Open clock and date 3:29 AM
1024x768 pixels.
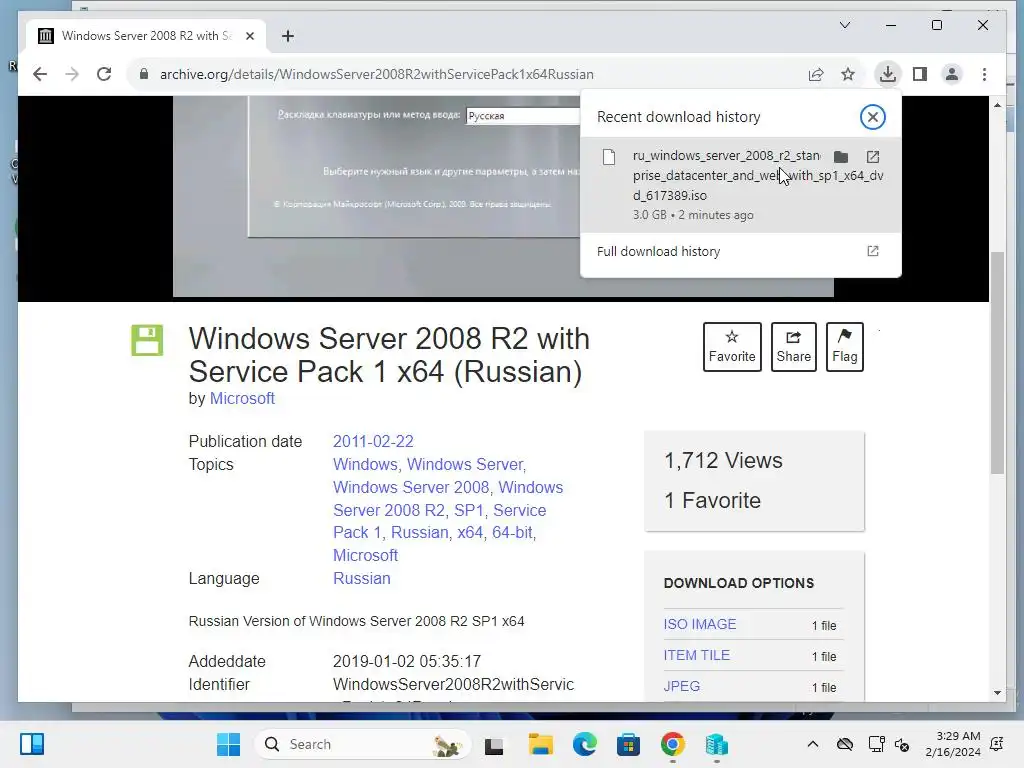click(953, 744)
